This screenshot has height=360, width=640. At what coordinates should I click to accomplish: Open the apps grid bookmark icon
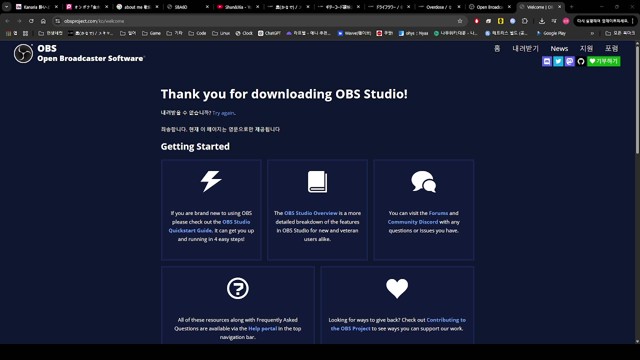(25, 33)
